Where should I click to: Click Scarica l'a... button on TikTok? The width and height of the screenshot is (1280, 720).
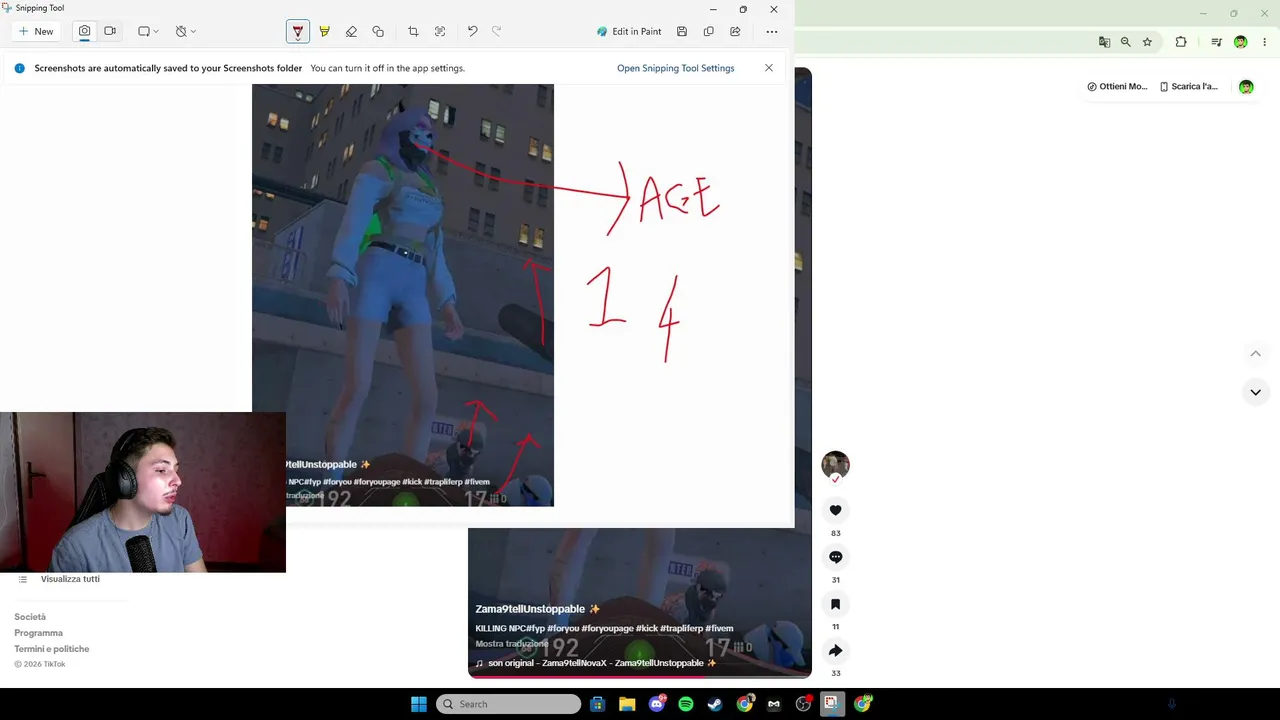pyautogui.click(x=1189, y=87)
